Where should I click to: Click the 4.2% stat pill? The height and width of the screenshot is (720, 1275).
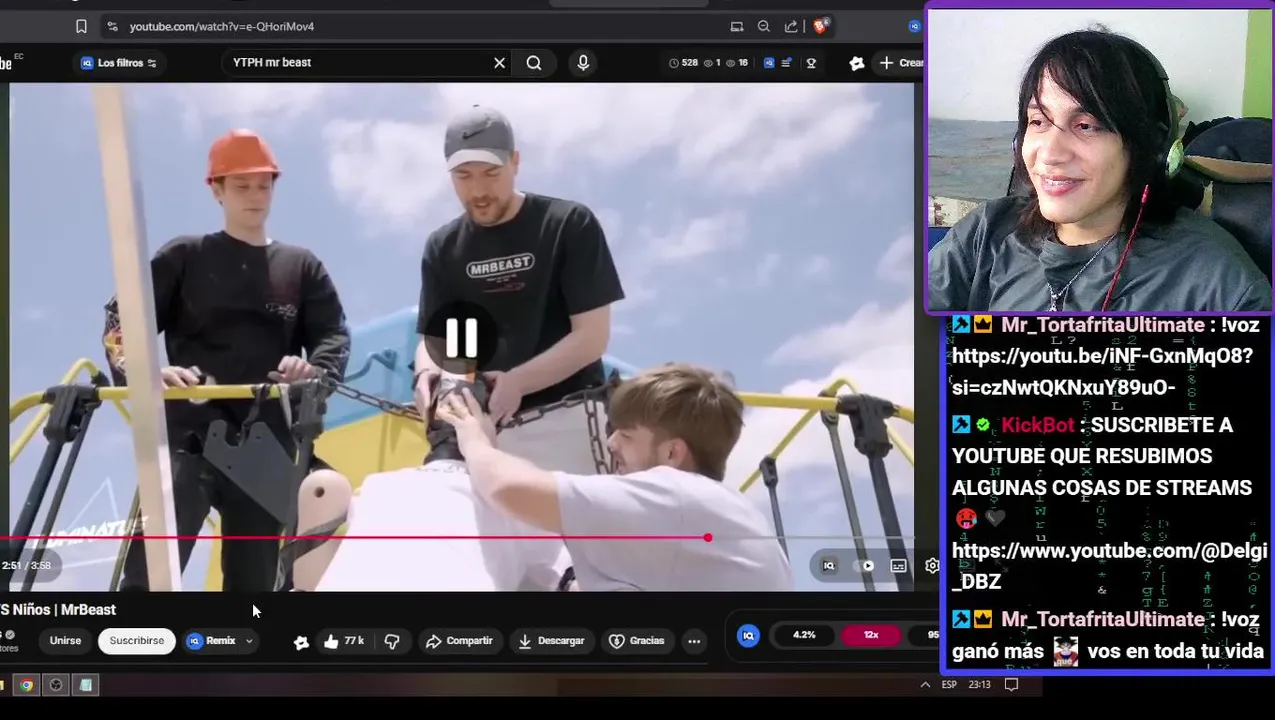pyautogui.click(x=804, y=635)
